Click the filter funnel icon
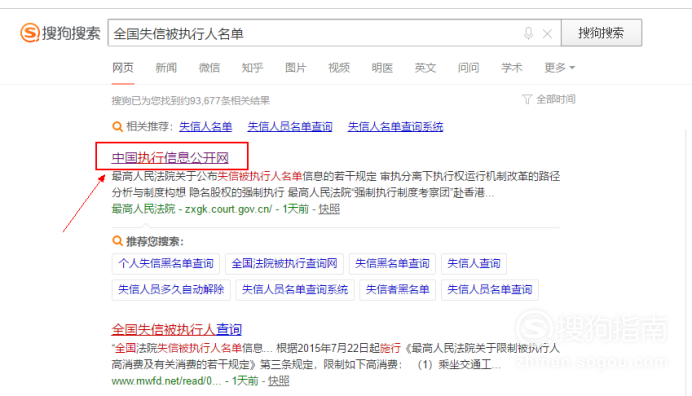This screenshot has width=692, height=396. tap(527, 99)
